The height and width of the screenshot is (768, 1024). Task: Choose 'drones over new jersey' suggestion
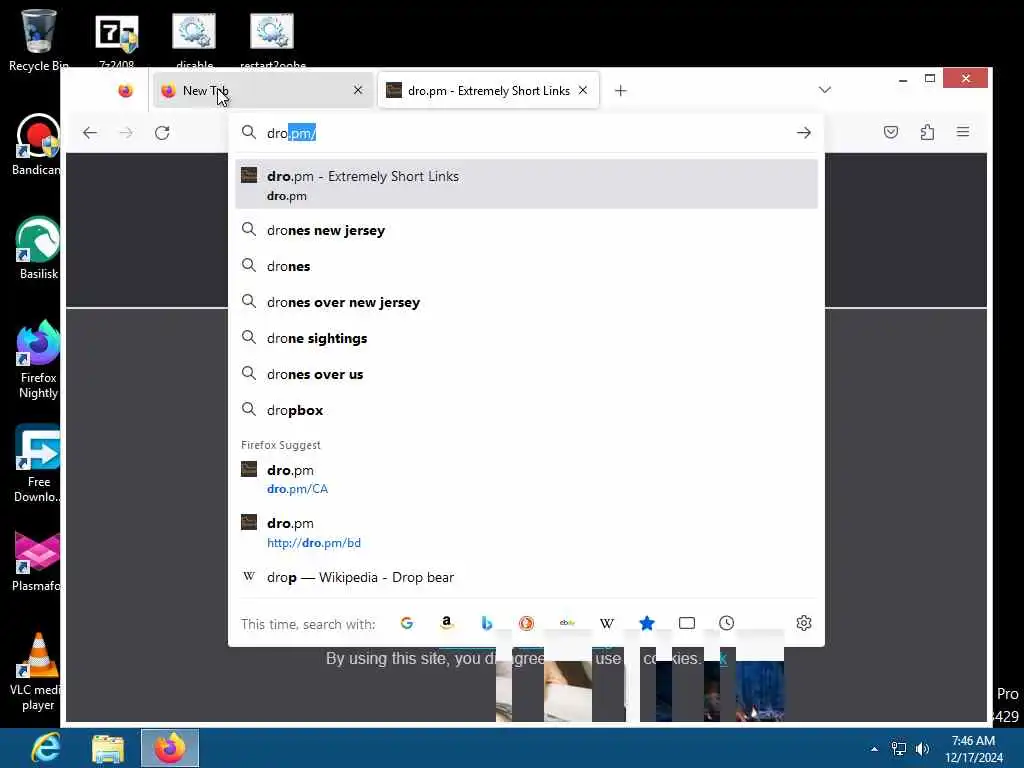click(x=526, y=302)
